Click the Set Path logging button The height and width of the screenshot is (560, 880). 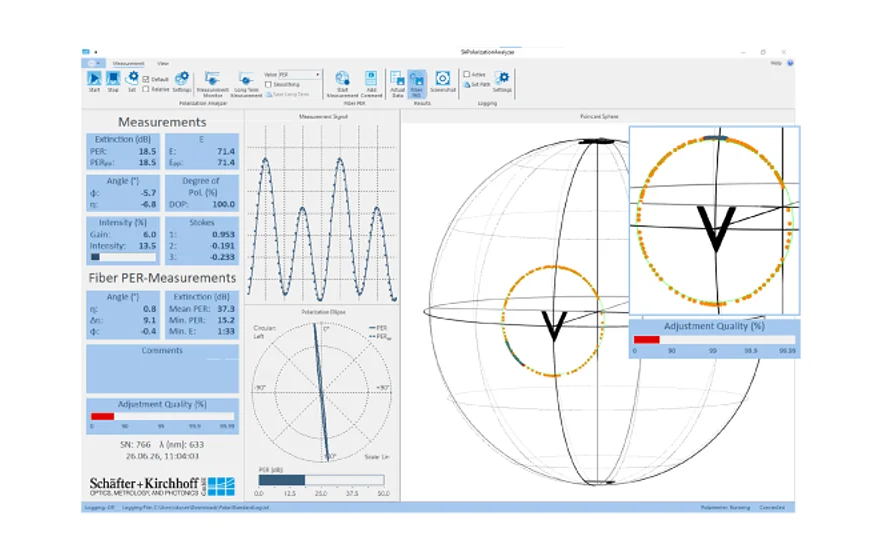(476, 85)
